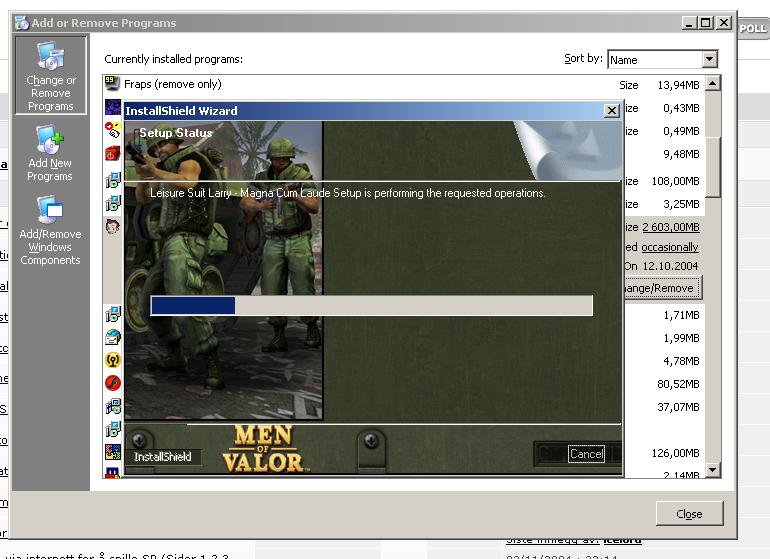
Task: Click the red Flash icon in the 80,52MB row
Action: point(113,383)
